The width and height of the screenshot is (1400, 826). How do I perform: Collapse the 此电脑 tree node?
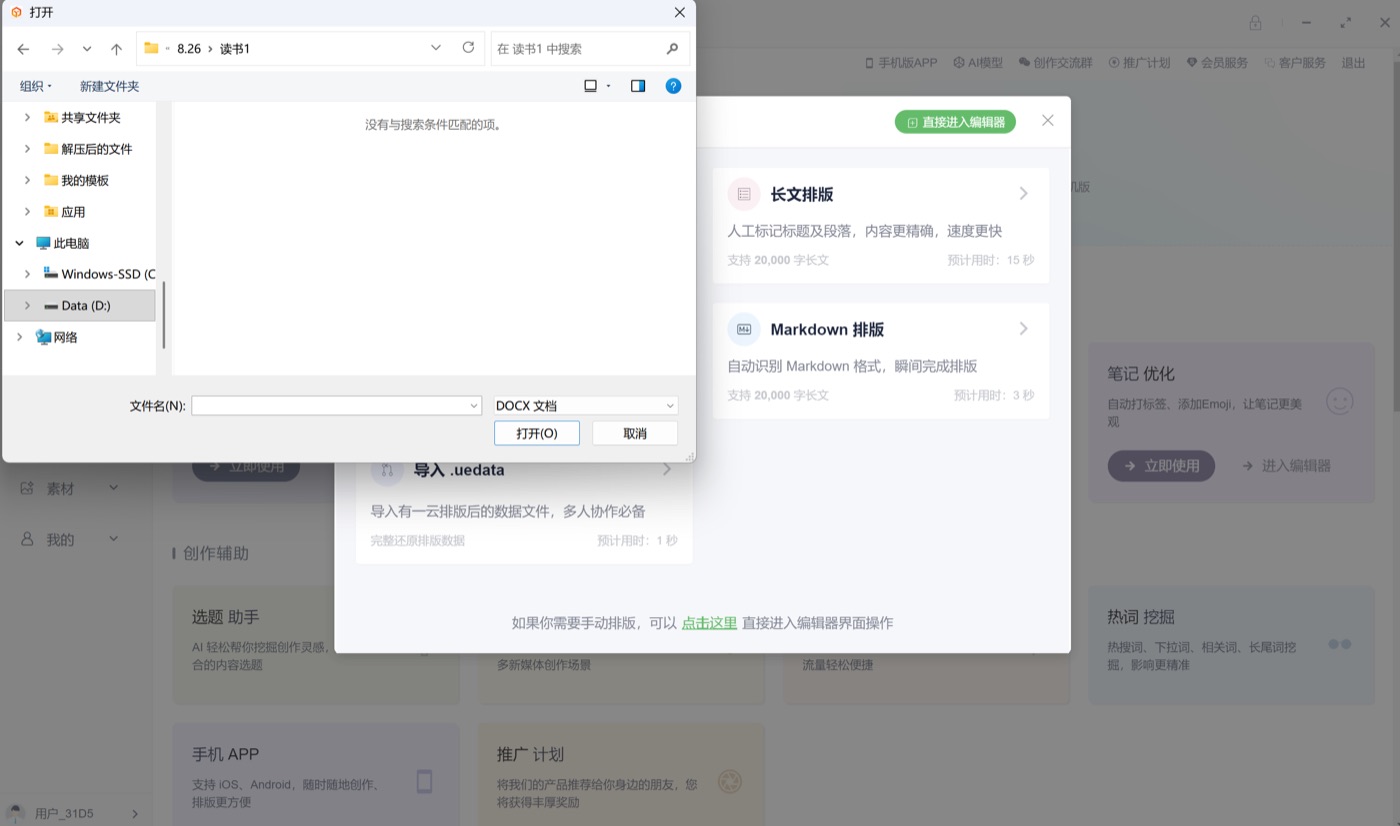19,243
